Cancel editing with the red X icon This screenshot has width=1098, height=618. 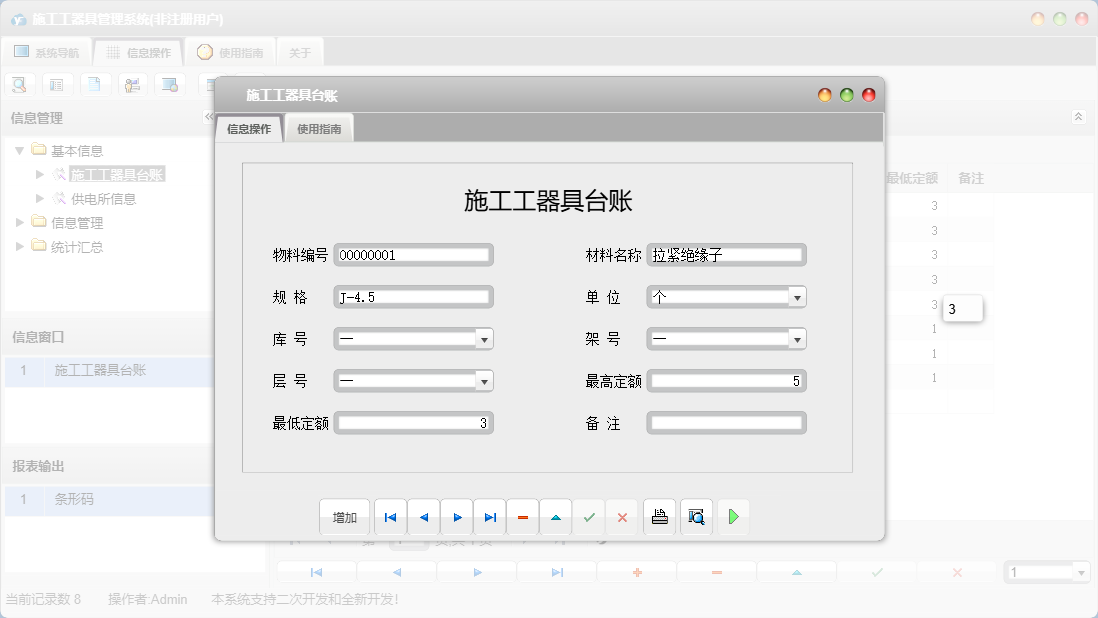621,517
